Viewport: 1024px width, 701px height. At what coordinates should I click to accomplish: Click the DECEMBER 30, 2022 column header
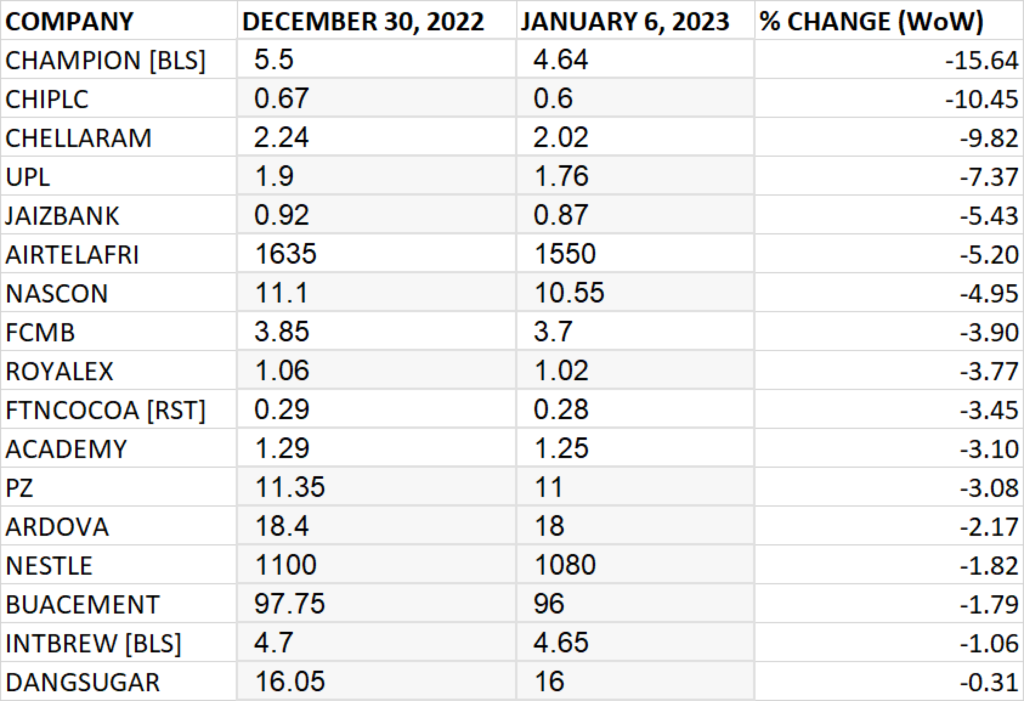376,21
